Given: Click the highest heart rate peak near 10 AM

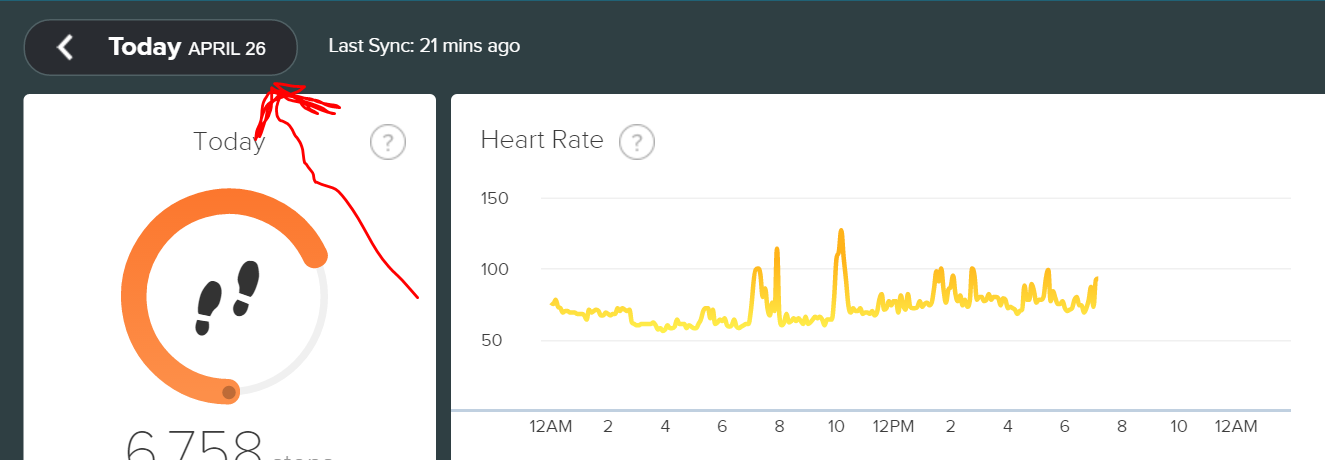Looking at the screenshot, I should click(841, 231).
